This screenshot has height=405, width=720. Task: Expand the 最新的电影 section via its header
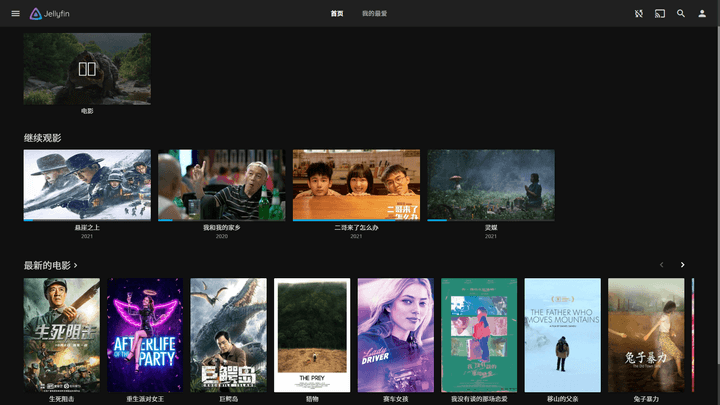[x=51, y=265]
